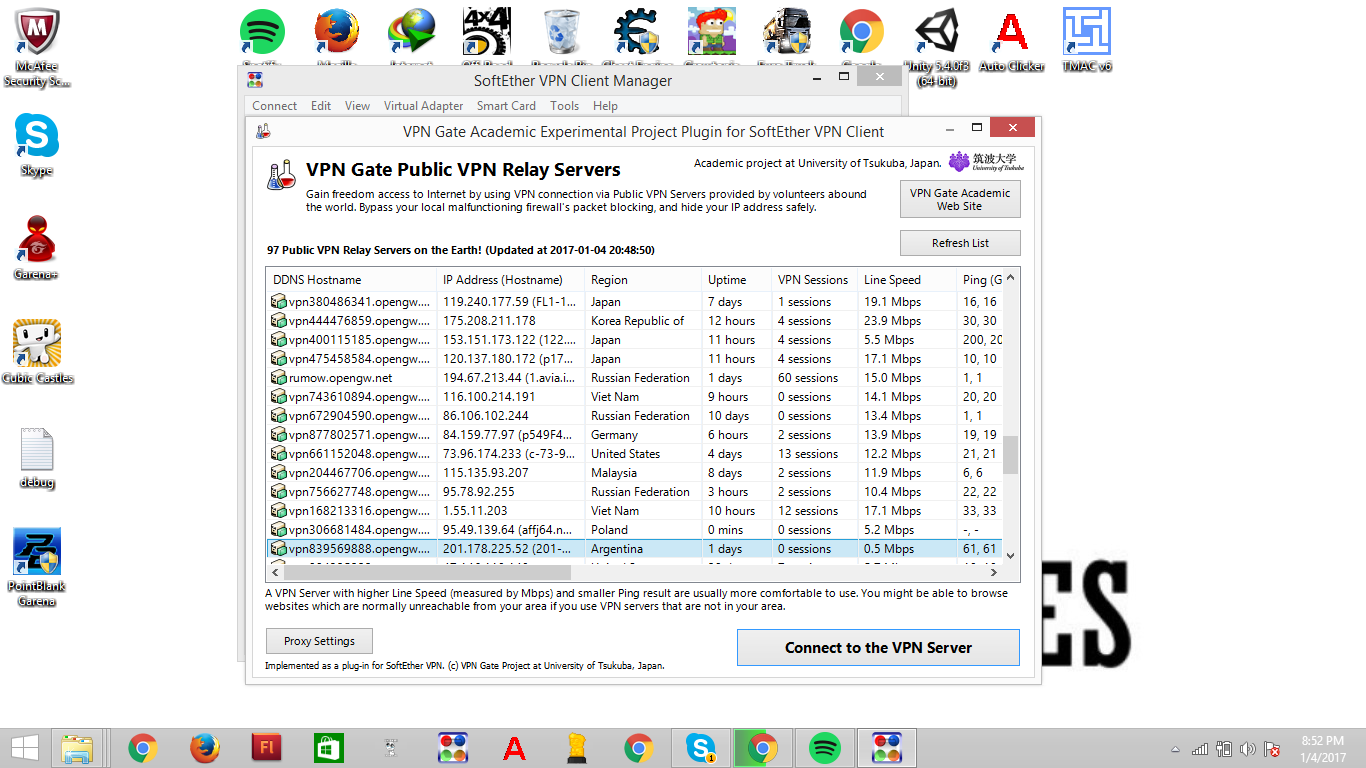This screenshot has height=768, width=1366.
Task: Click the server list scroll-down arrow
Action: coord(1010,556)
